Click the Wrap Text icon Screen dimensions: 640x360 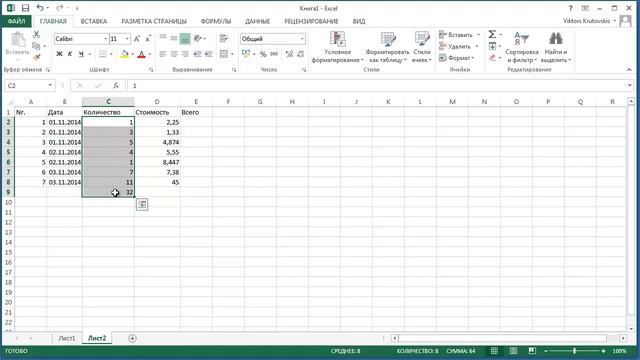coord(224,38)
